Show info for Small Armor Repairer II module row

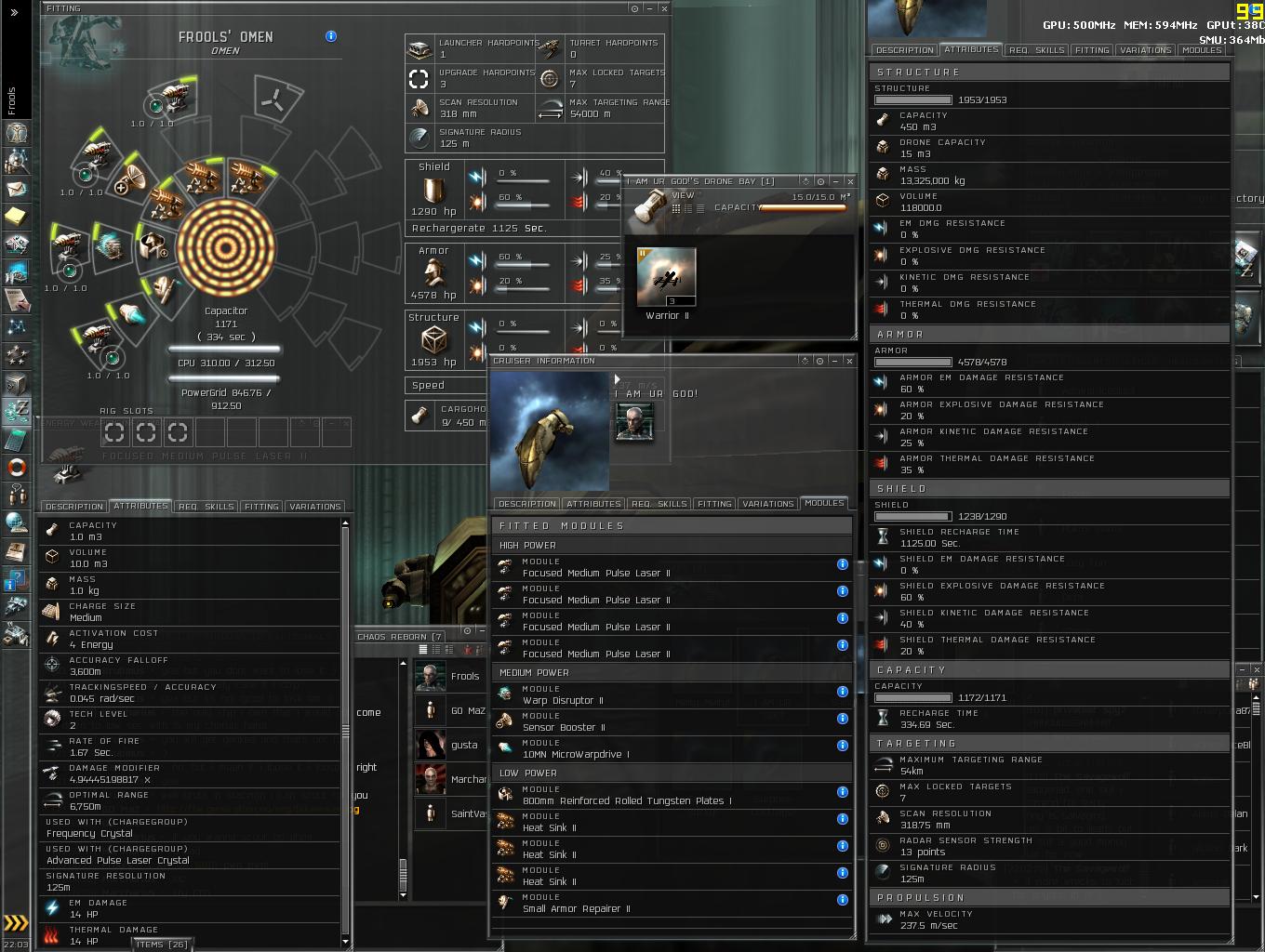pos(842,900)
